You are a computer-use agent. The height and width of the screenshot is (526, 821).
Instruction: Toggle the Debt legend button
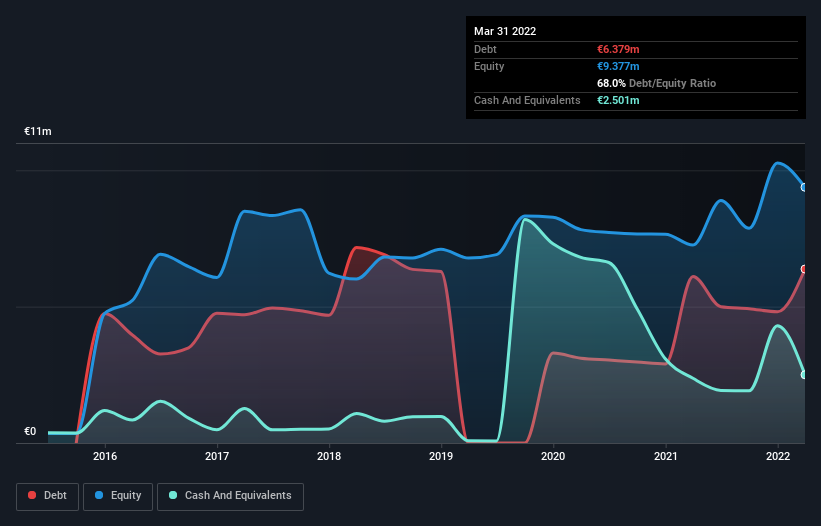pos(48,496)
